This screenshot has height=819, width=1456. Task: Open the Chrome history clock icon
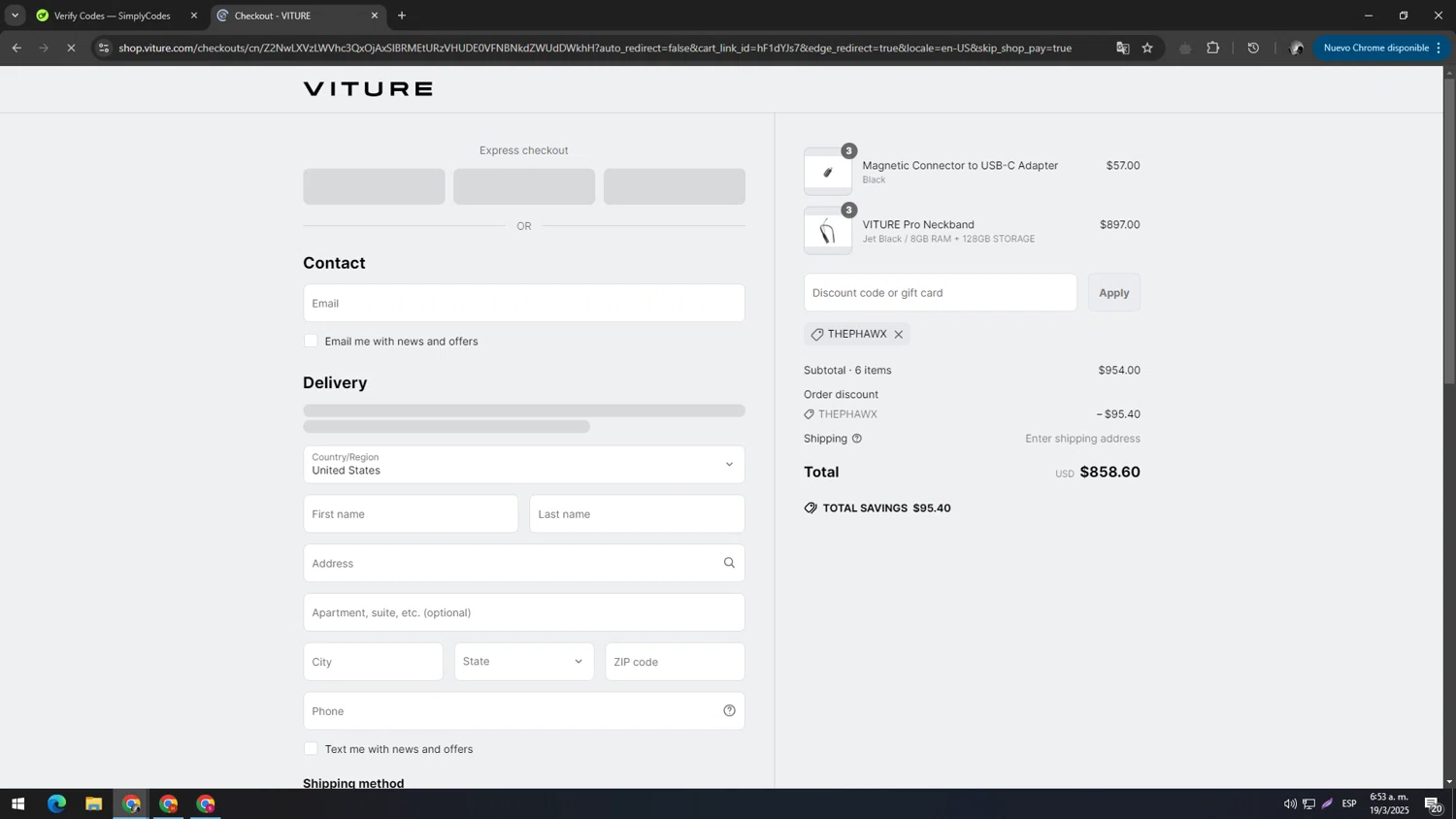pos(1253,48)
